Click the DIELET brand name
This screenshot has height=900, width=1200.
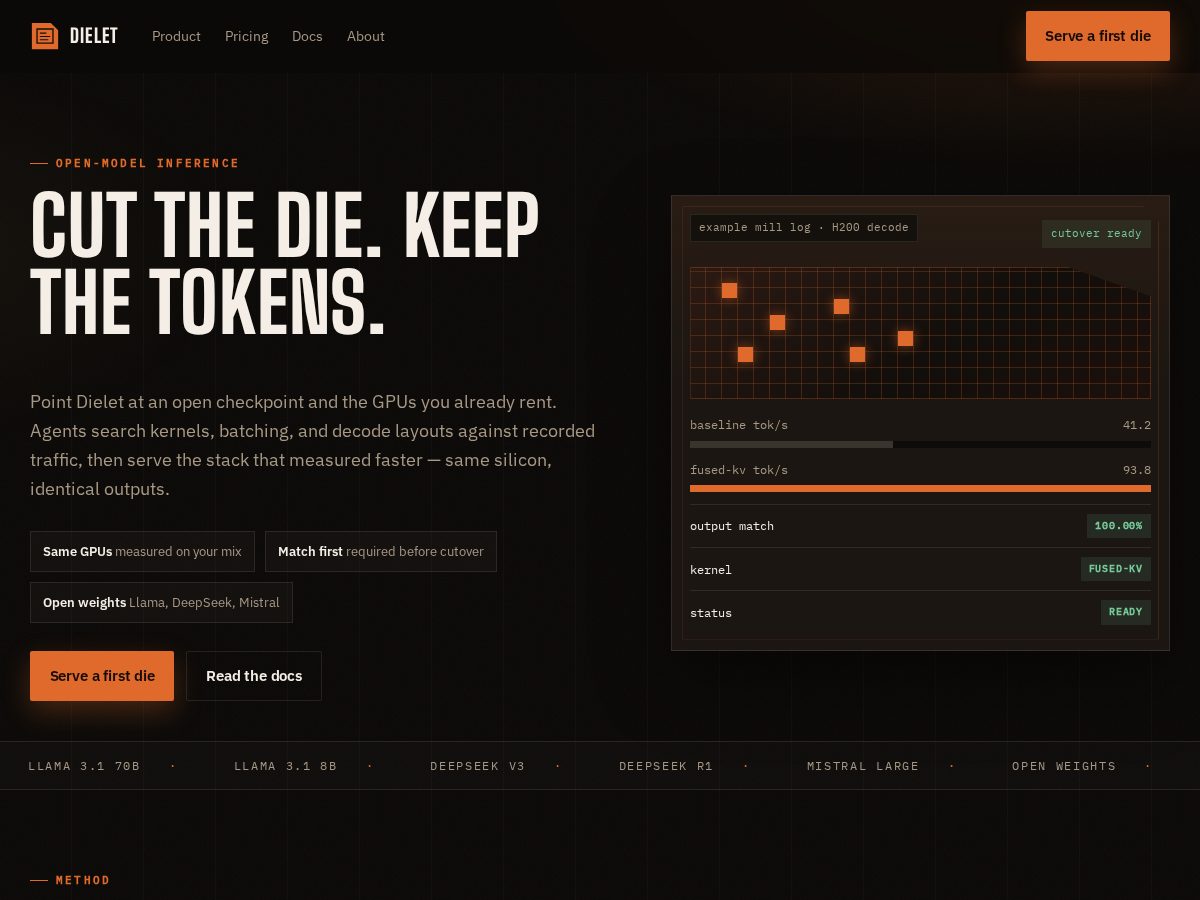(94, 36)
